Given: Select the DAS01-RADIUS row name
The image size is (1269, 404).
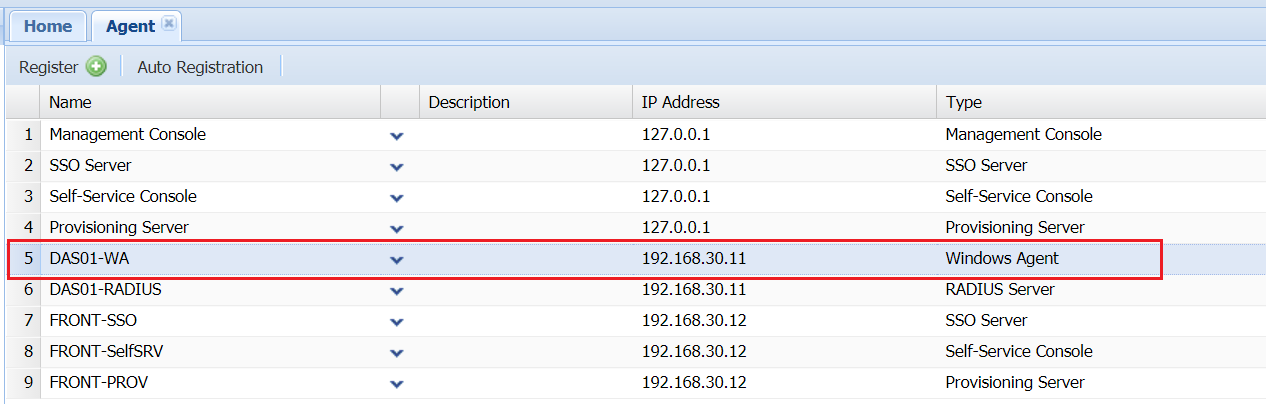Looking at the screenshot, I should coord(105,290).
